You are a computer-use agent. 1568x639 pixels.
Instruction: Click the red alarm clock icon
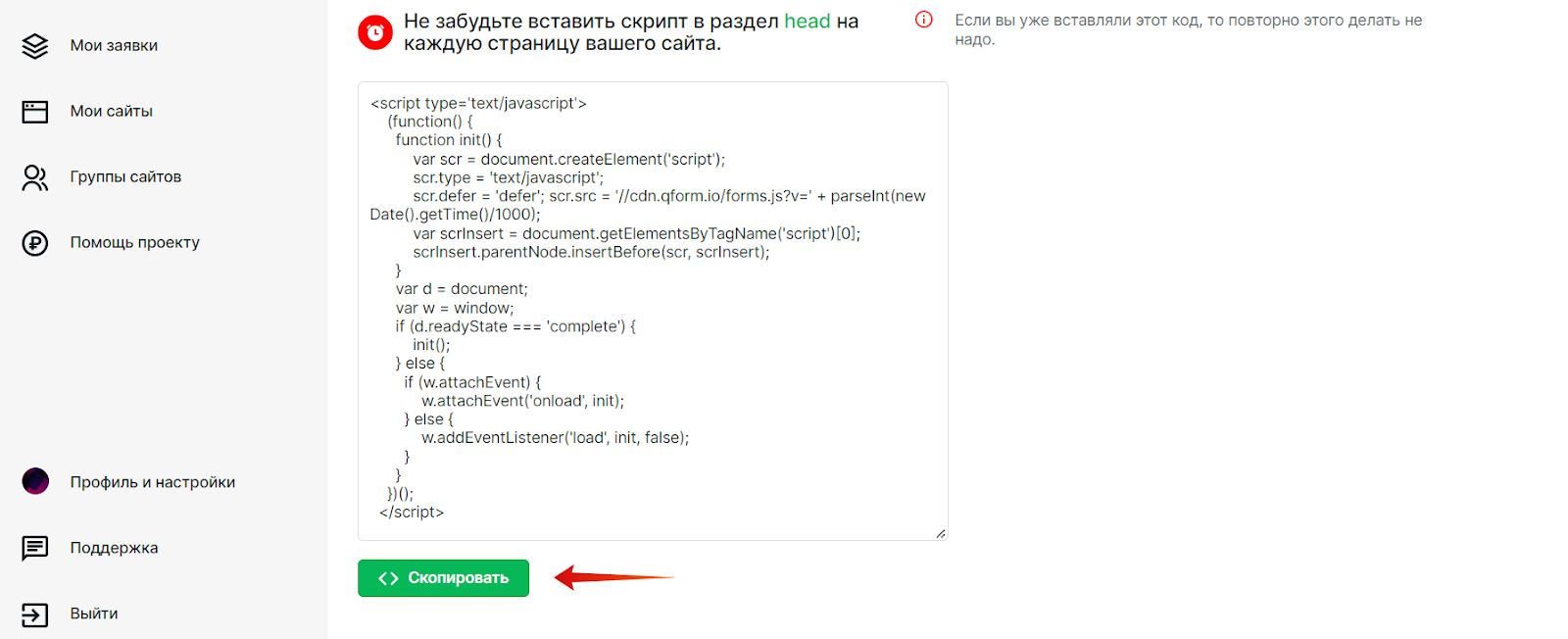pyautogui.click(x=374, y=32)
